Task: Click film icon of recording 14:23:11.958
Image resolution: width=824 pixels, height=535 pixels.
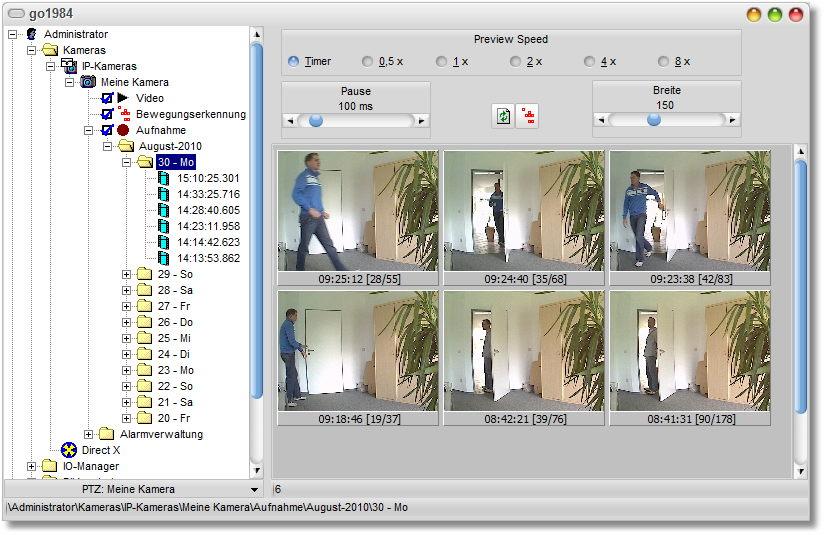Action: point(164,226)
